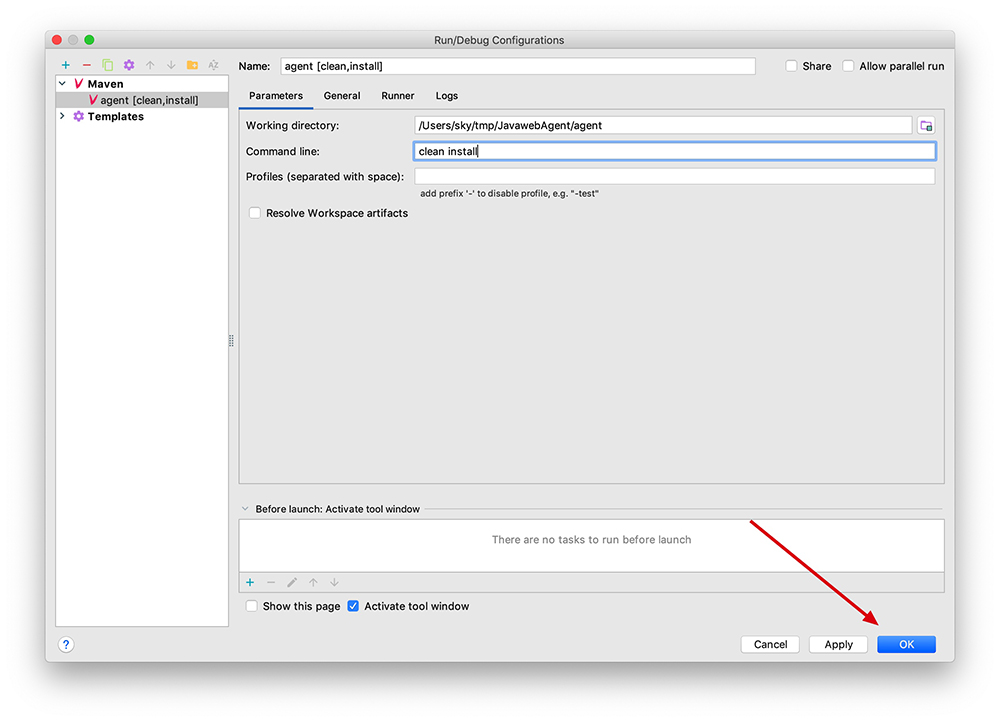Open the Runner tab

coord(398,96)
